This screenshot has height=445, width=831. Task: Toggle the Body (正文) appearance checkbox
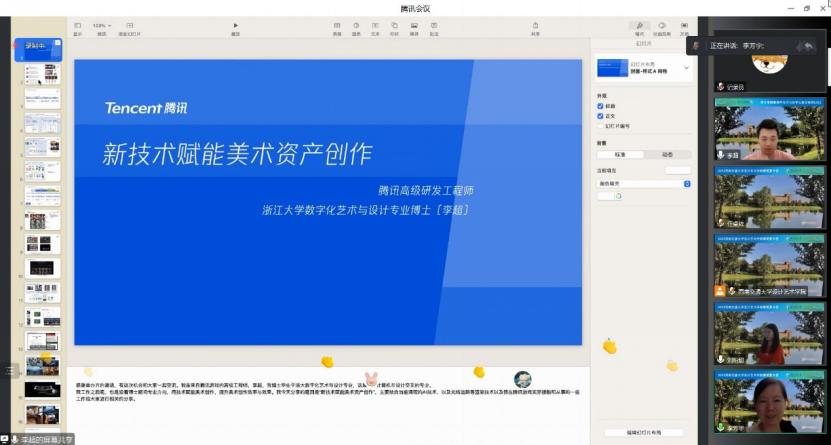[600, 116]
